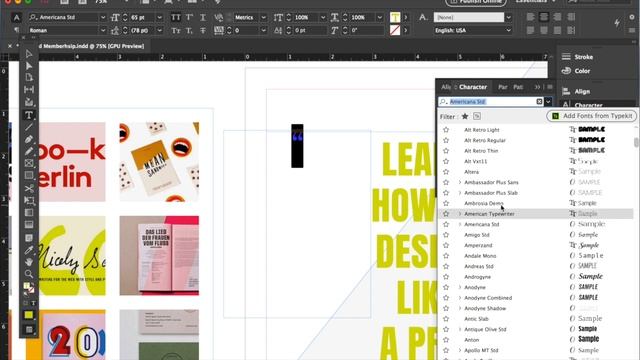The height and width of the screenshot is (360, 640).
Task: Switch to Character Formatting Controls
Action: coord(16,18)
